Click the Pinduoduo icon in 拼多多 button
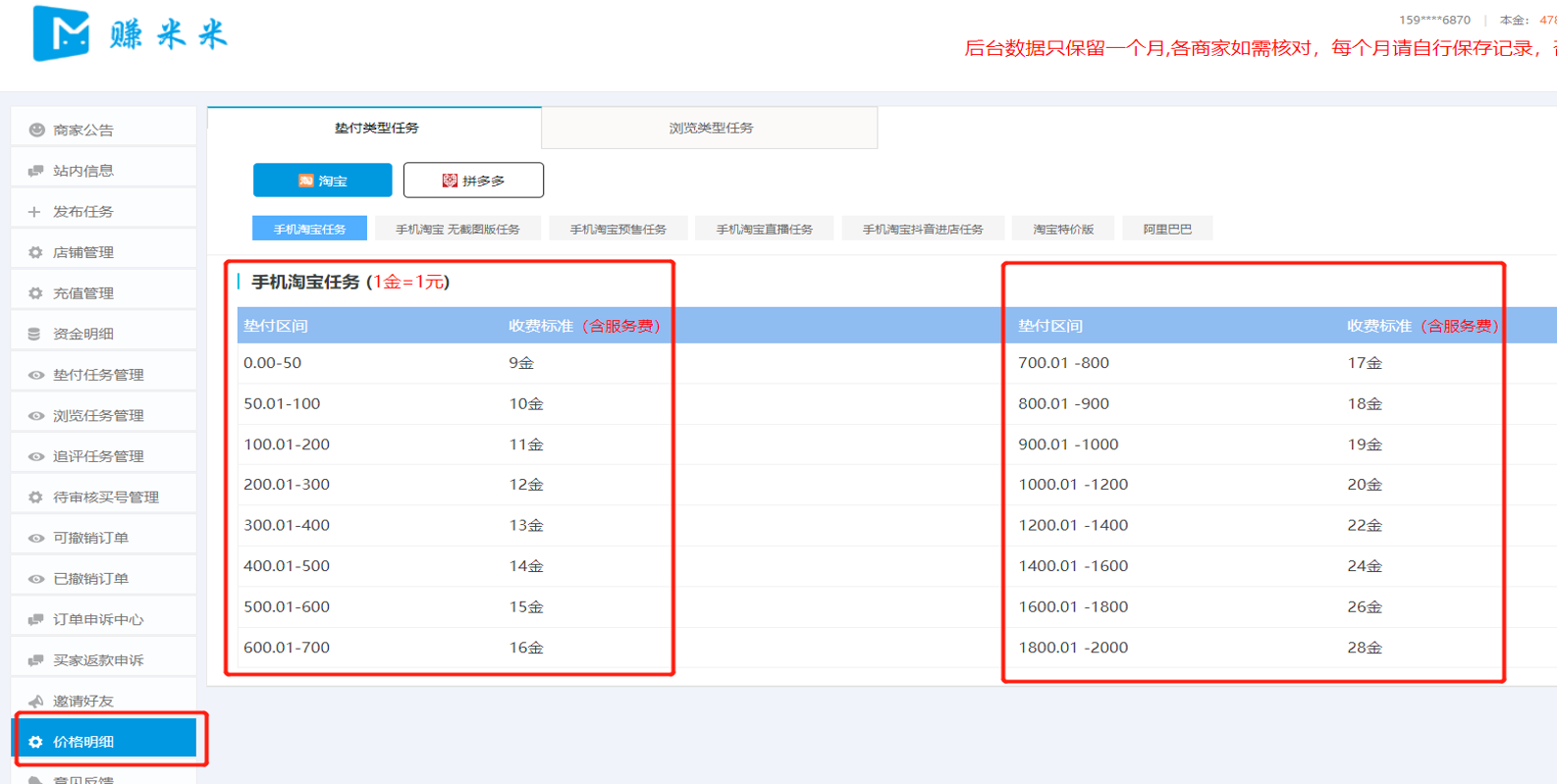Viewport: 1557px width, 784px height. [450, 181]
